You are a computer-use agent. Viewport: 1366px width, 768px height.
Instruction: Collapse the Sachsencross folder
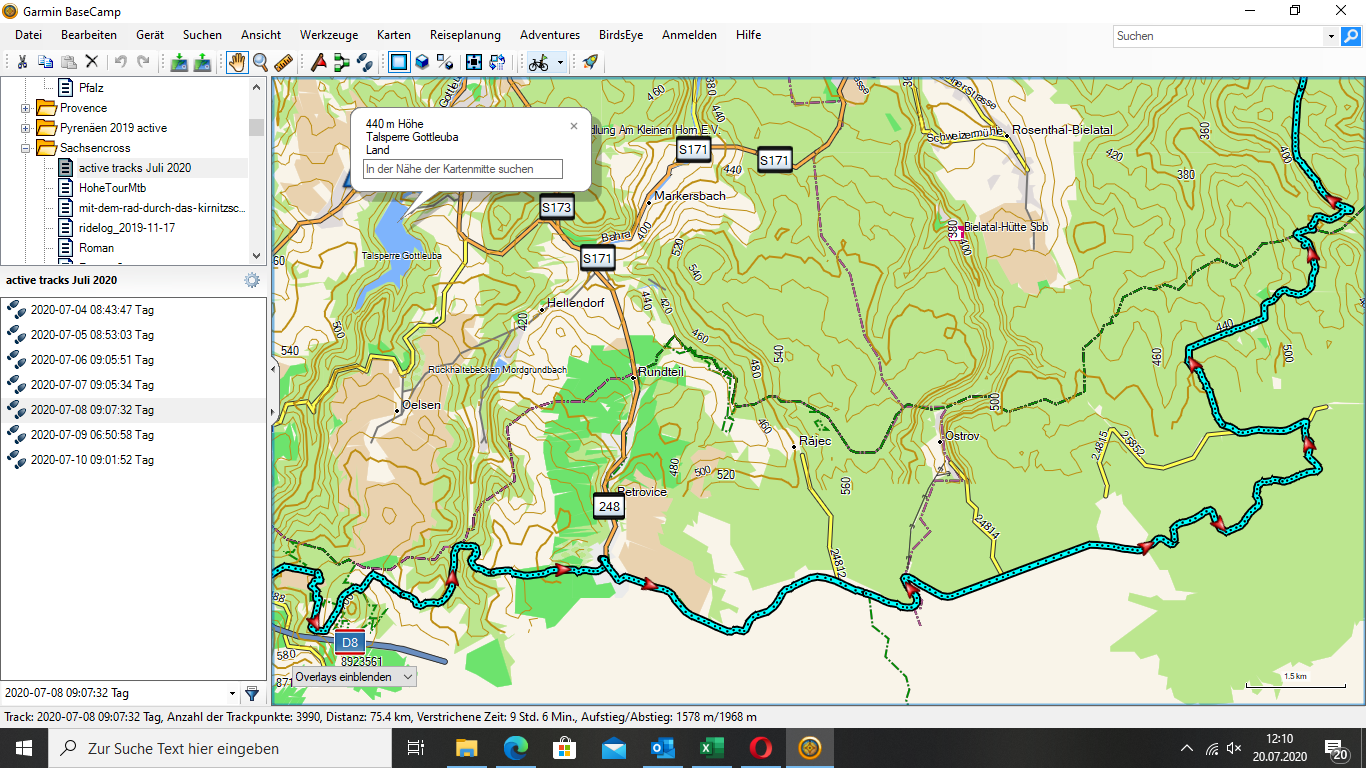(x=26, y=148)
